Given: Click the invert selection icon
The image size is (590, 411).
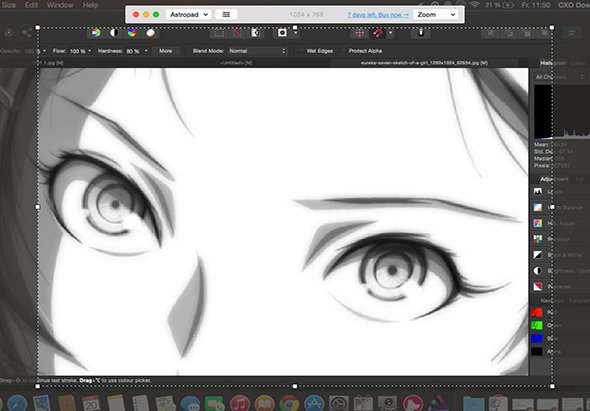Looking at the screenshot, I should click(x=255, y=33).
